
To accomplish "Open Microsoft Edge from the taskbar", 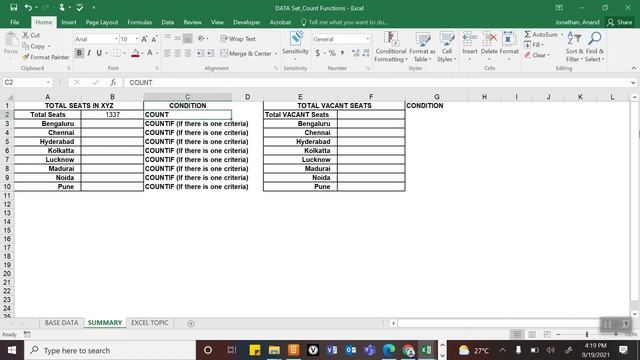I will [x=389, y=350].
